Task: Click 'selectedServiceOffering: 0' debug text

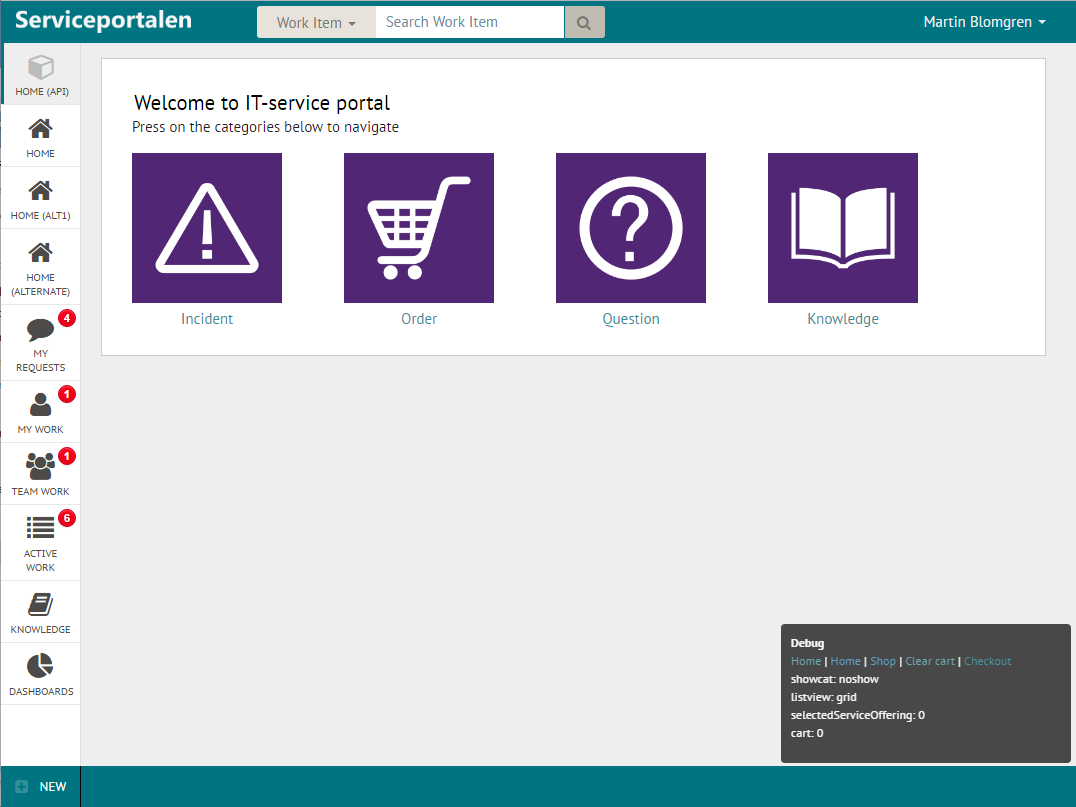Action: point(858,715)
